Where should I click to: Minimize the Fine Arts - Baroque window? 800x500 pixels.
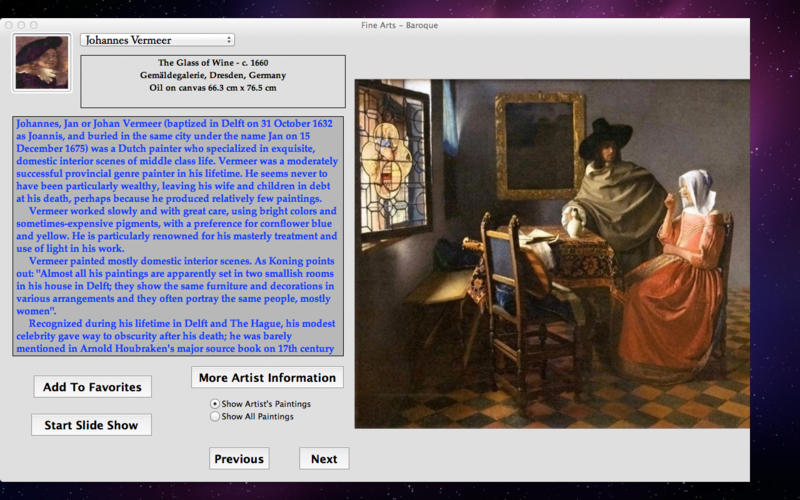coord(21,24)
